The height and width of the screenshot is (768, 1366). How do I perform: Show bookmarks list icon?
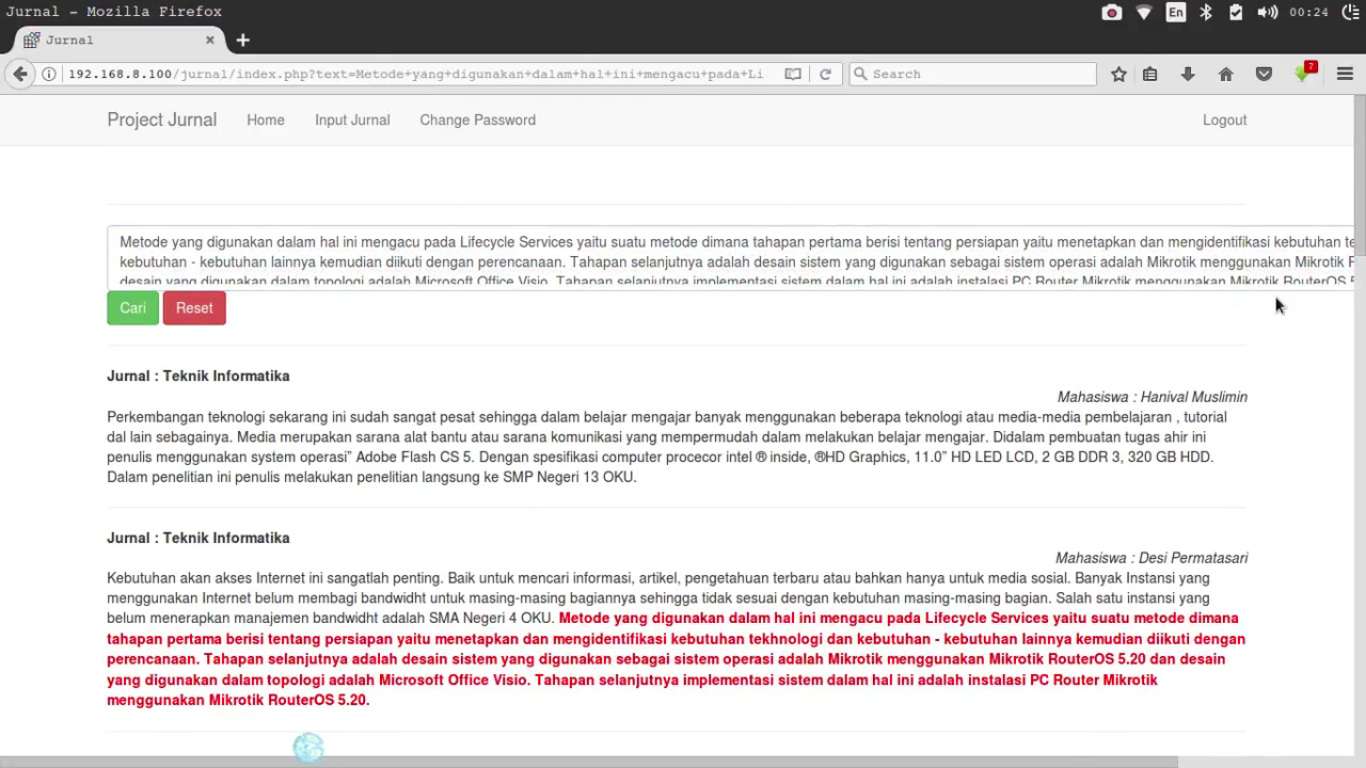tap(1150, 74)
